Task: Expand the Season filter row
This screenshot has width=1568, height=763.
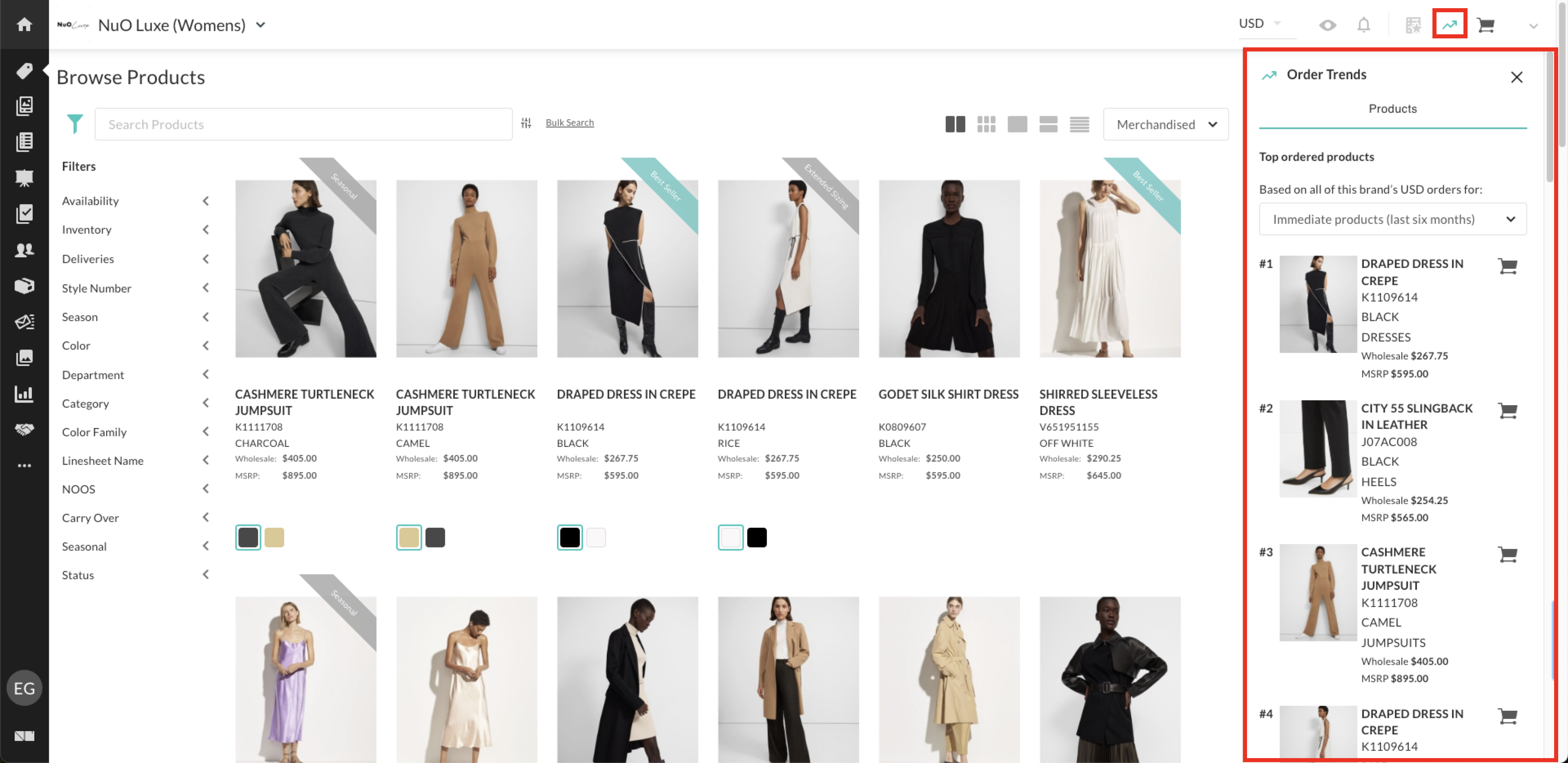Action: 135,317
